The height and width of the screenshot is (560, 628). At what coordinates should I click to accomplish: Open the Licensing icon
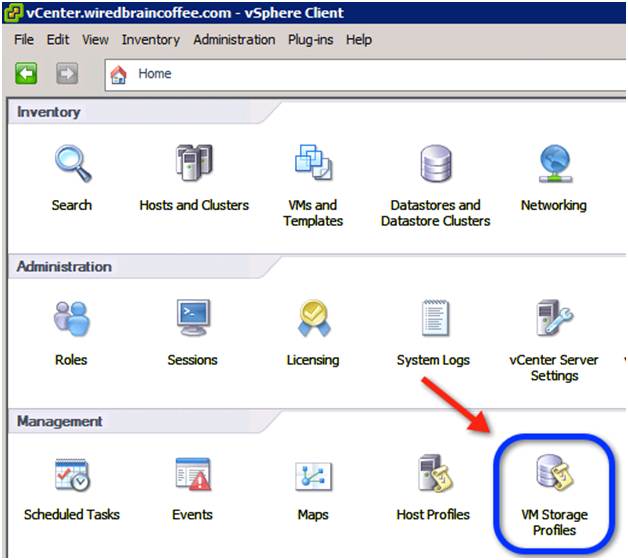pos(314,318)
